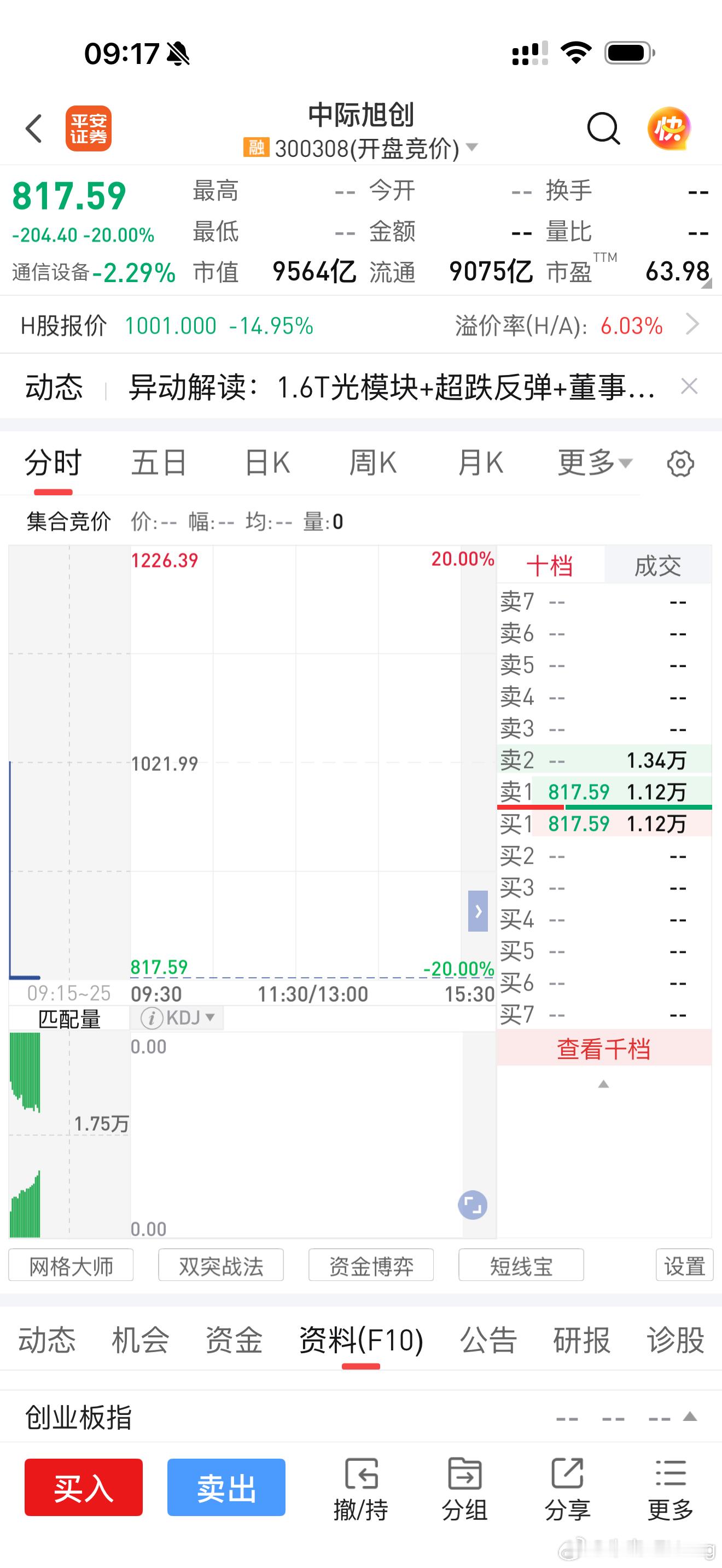Switch to 分时 chart tab
Screen dimensions: 722x1568
click(x=53, y=463)
